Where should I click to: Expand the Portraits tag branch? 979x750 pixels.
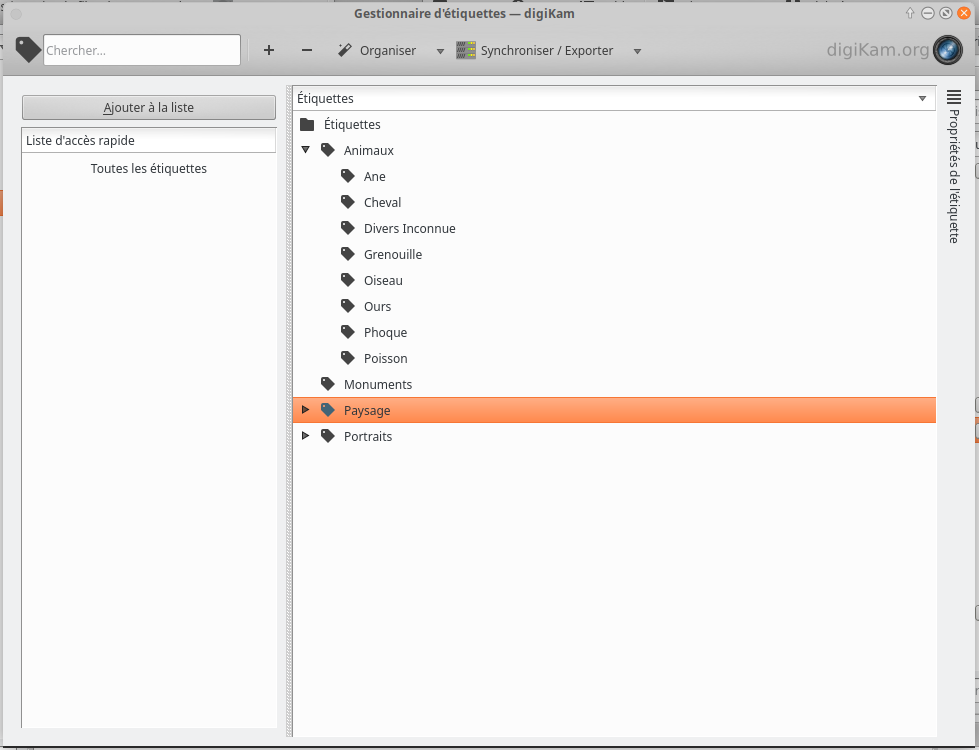pyautogui.click(x=305, y=435)
